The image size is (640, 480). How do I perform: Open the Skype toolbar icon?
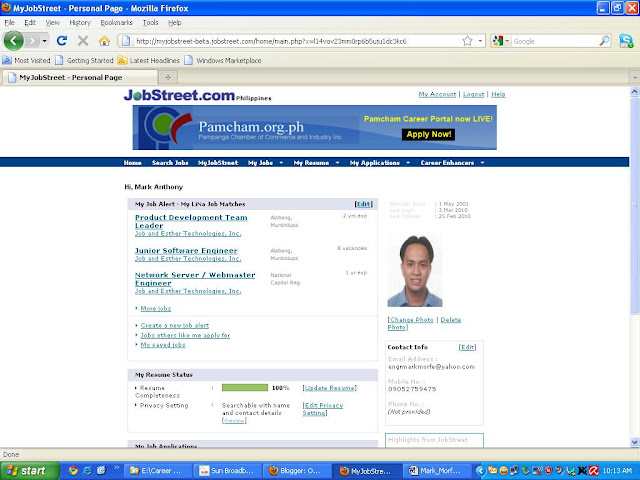[626, 41]
